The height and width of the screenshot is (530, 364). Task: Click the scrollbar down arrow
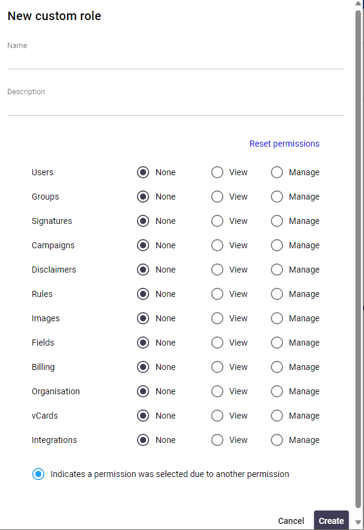click(358, 523)
